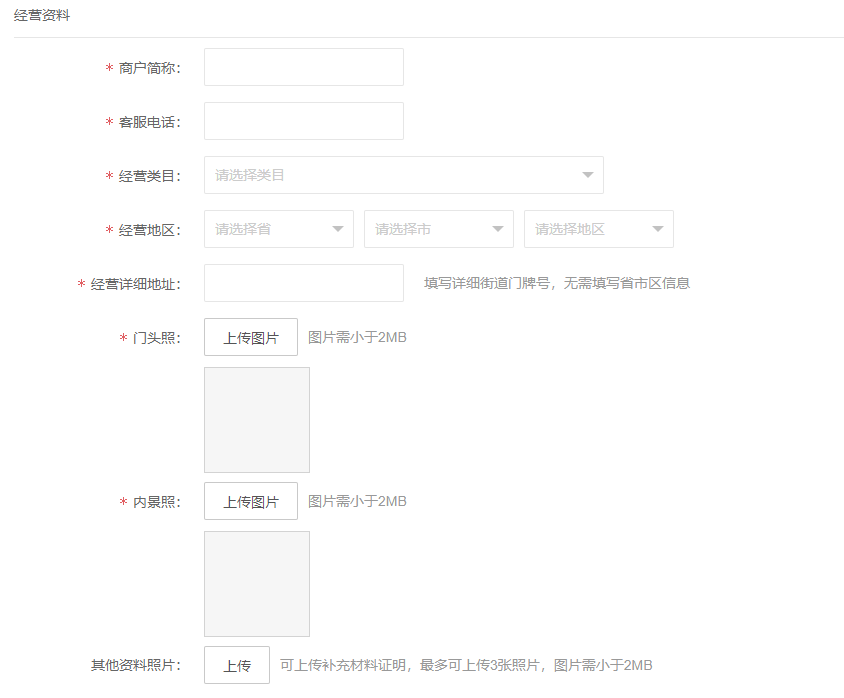The height and width of the screenshot is (698, 844).
Task: Click the arrow icon of 经营类目 selector
Action: [587, 176]
